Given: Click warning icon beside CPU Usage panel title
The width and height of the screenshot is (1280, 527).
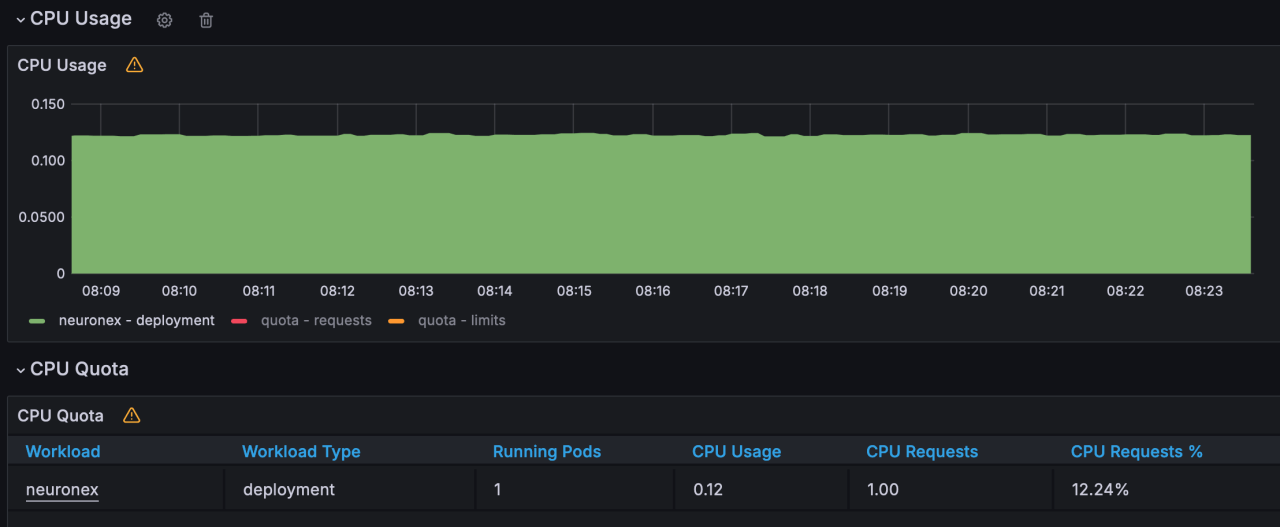Looking at the screenshot, I should 134,65.
